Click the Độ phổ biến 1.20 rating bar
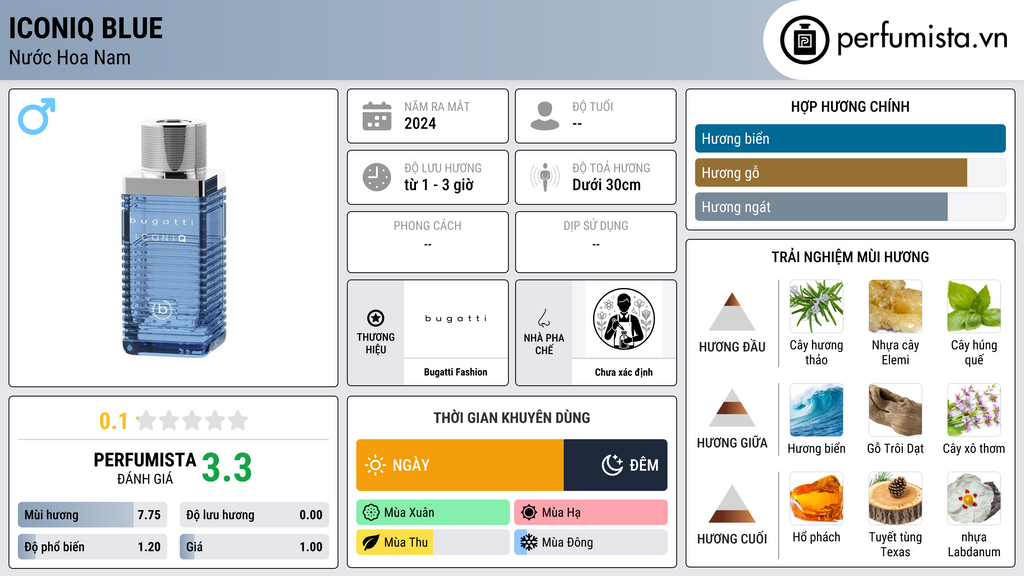The width and height of the screenshot is (1024, 576). 93,547
